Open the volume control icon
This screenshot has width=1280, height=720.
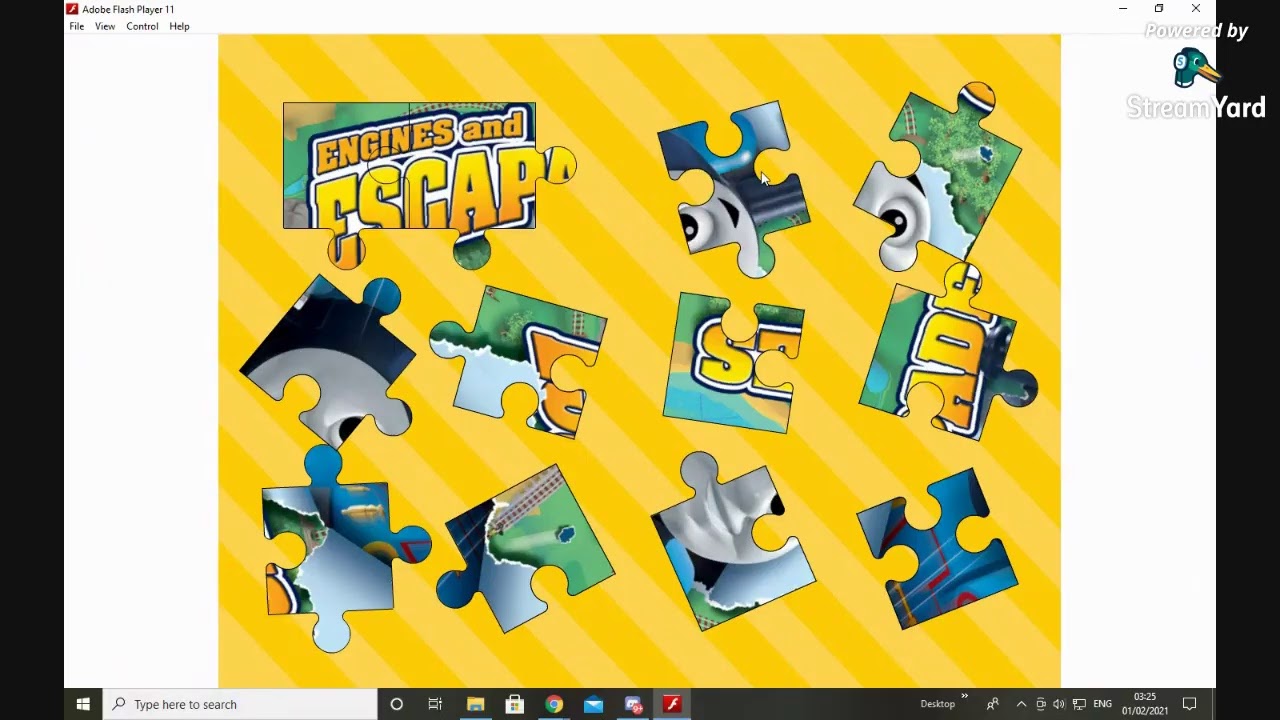[x=1059, y=704]
